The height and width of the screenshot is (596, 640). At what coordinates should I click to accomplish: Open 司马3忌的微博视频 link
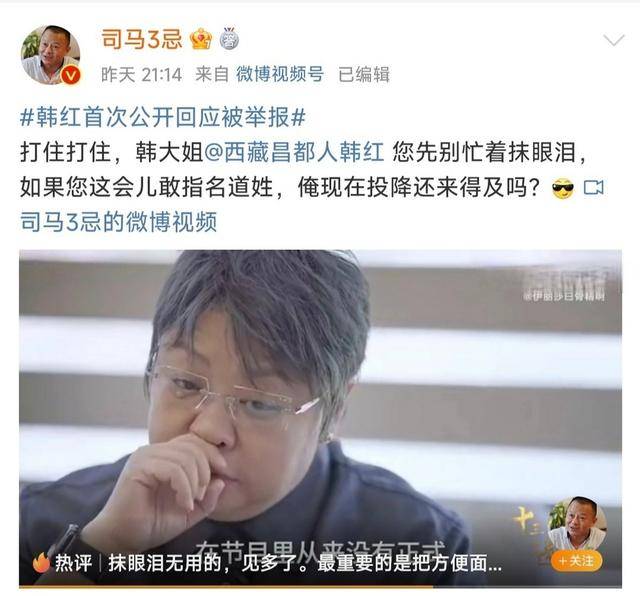pos(118,222)
